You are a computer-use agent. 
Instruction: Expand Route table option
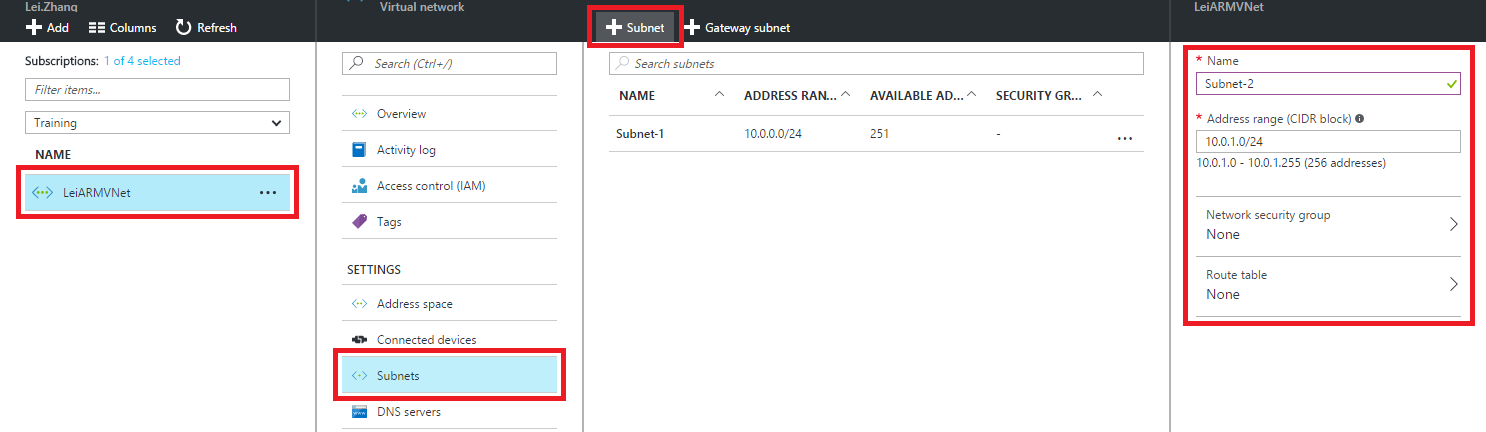tap(1328, 285)
